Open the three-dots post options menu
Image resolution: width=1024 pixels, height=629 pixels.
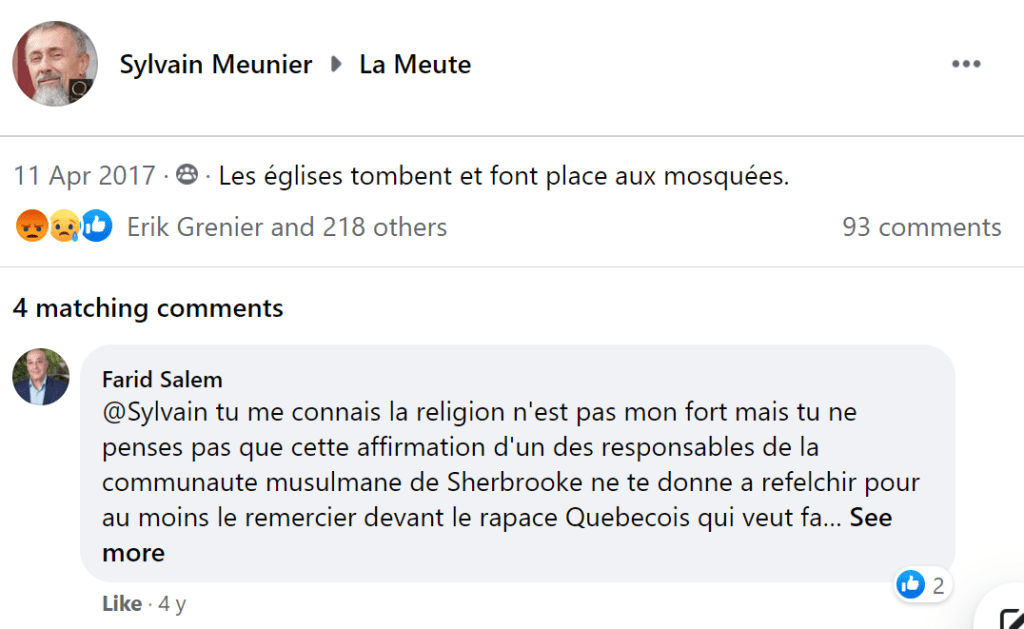[x=966, y=64]
